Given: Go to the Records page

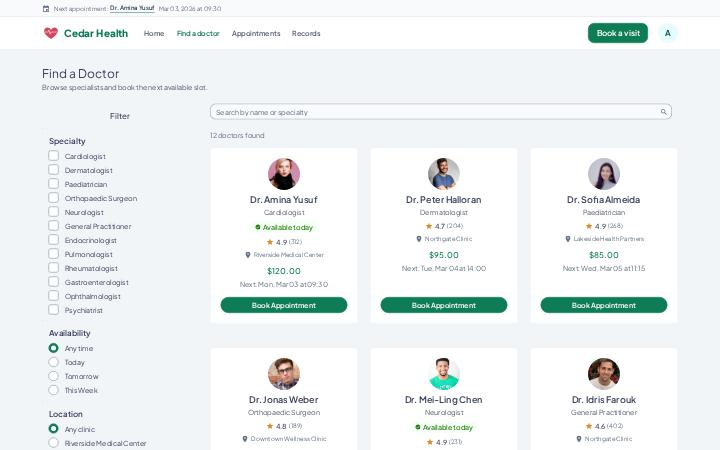Looking at the screenshot, I should pos(306,34).
